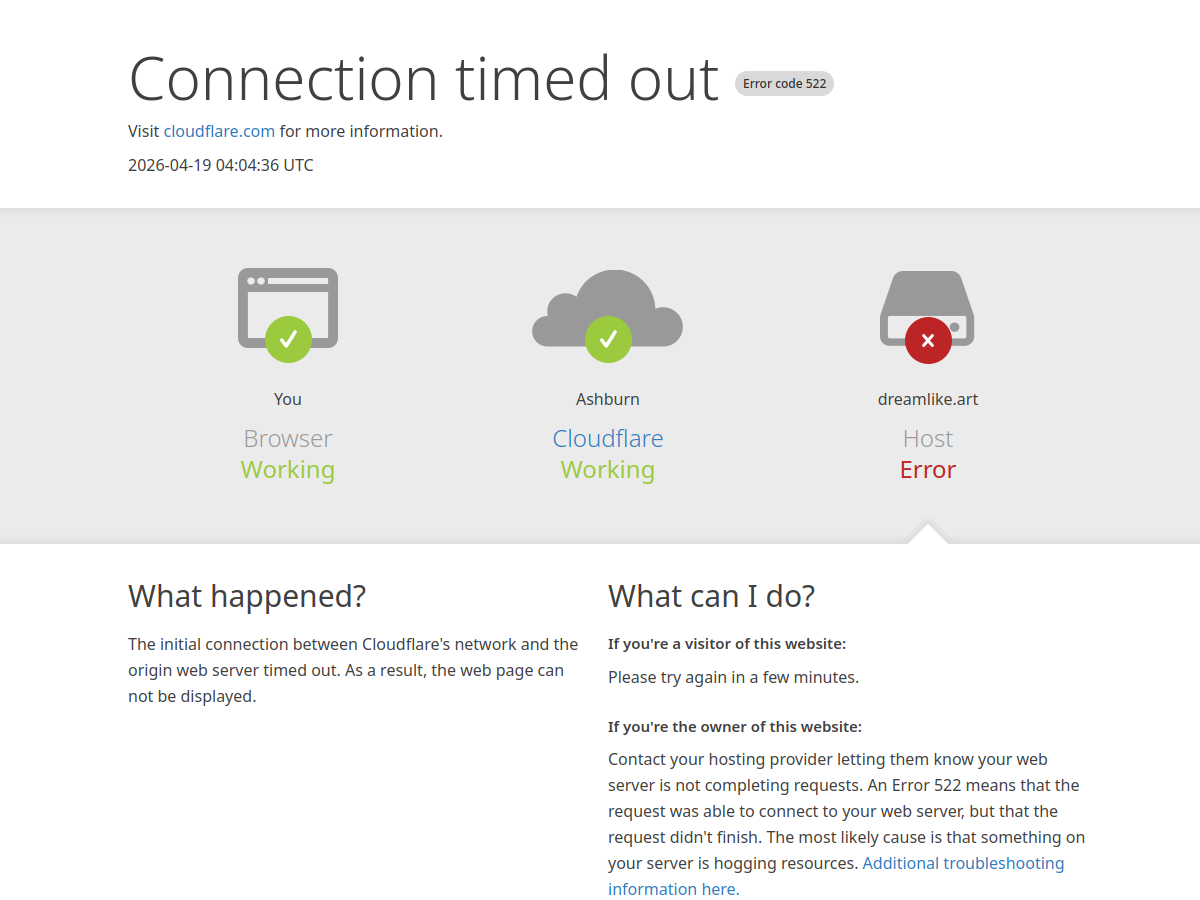Click the Working status under Browser
The image size is (1200, 900).
pyautogui.click(x=287, y=470)
